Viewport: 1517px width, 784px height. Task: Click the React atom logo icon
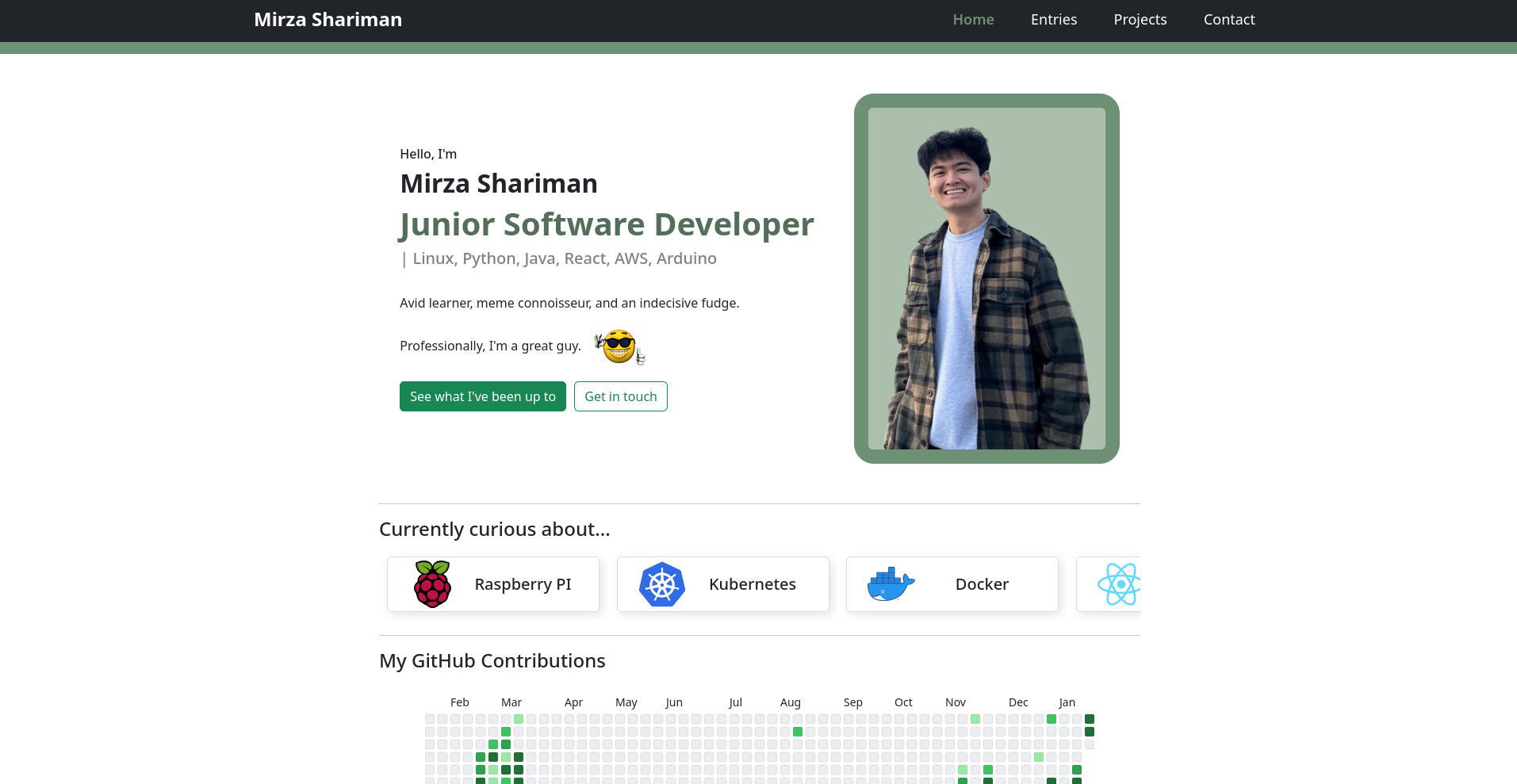tap(1119, 584)
